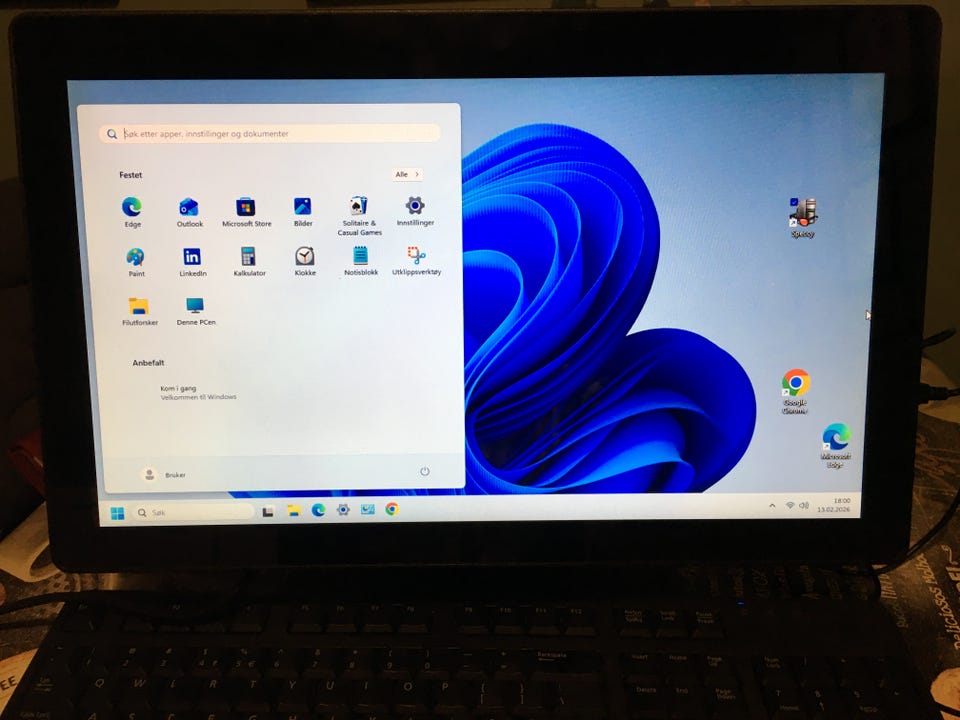The image size is (960, 720).
Task: Focus the Start menu search field
Action: [269, 133]
